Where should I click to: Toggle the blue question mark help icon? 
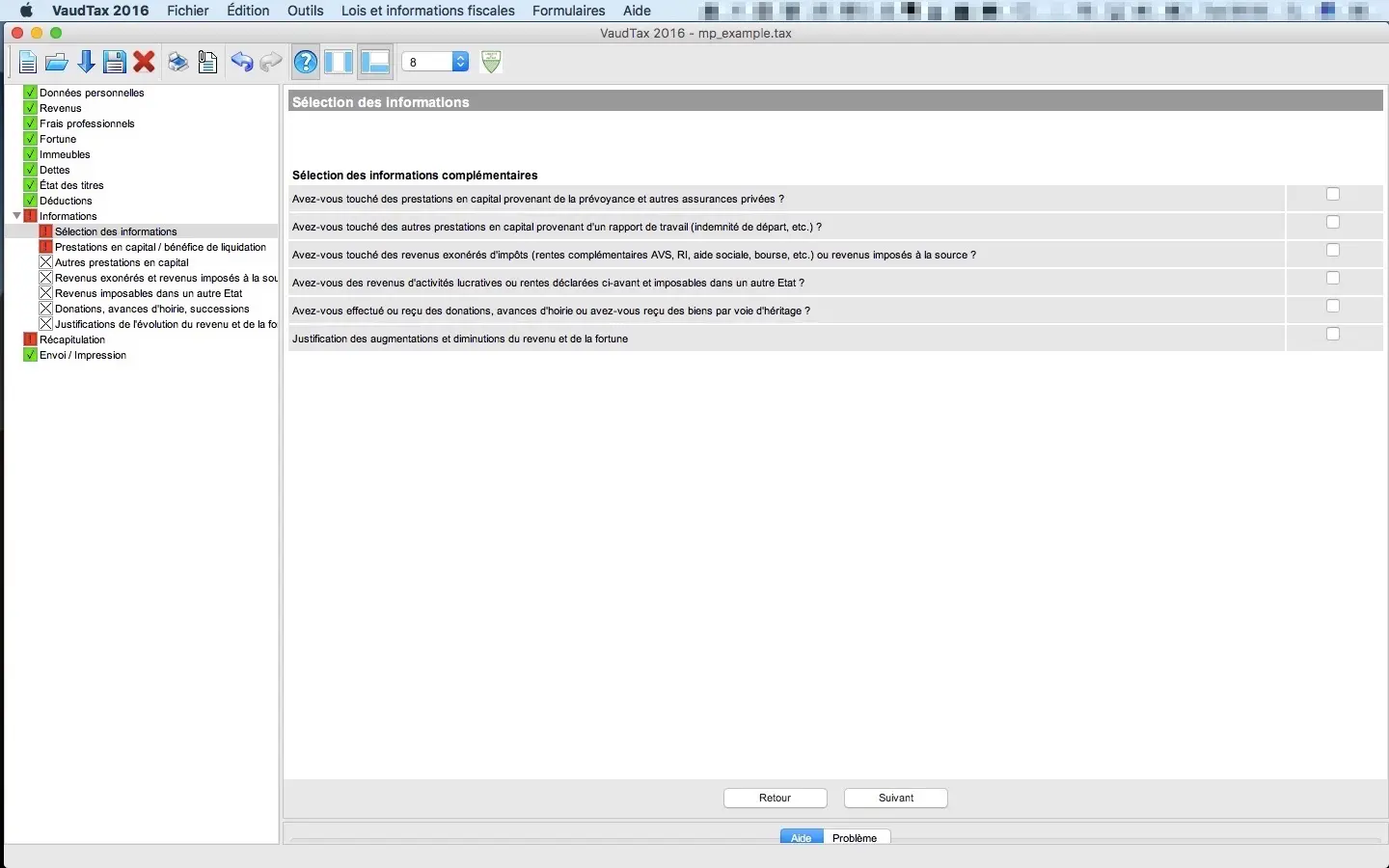306,63
